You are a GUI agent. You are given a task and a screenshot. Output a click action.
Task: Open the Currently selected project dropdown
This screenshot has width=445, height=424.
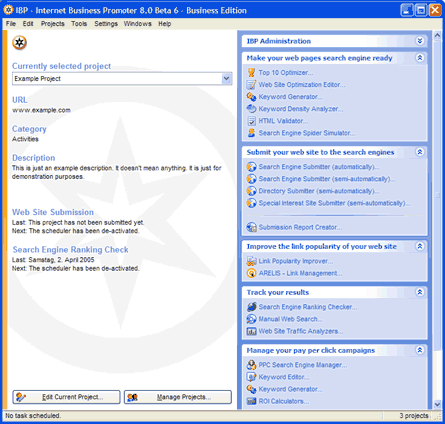(226, 79)
